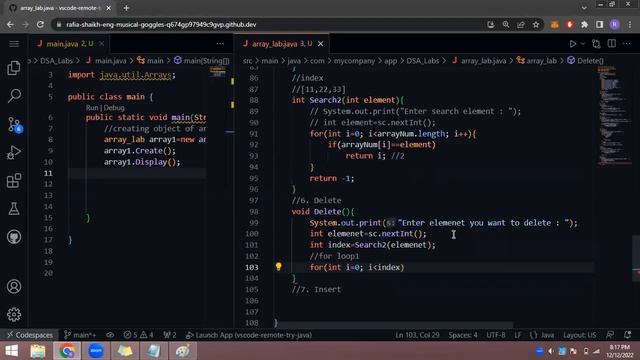Screen dimensions: 640x360
Task: Change LF end of line sequence
Action: (518, 335)
